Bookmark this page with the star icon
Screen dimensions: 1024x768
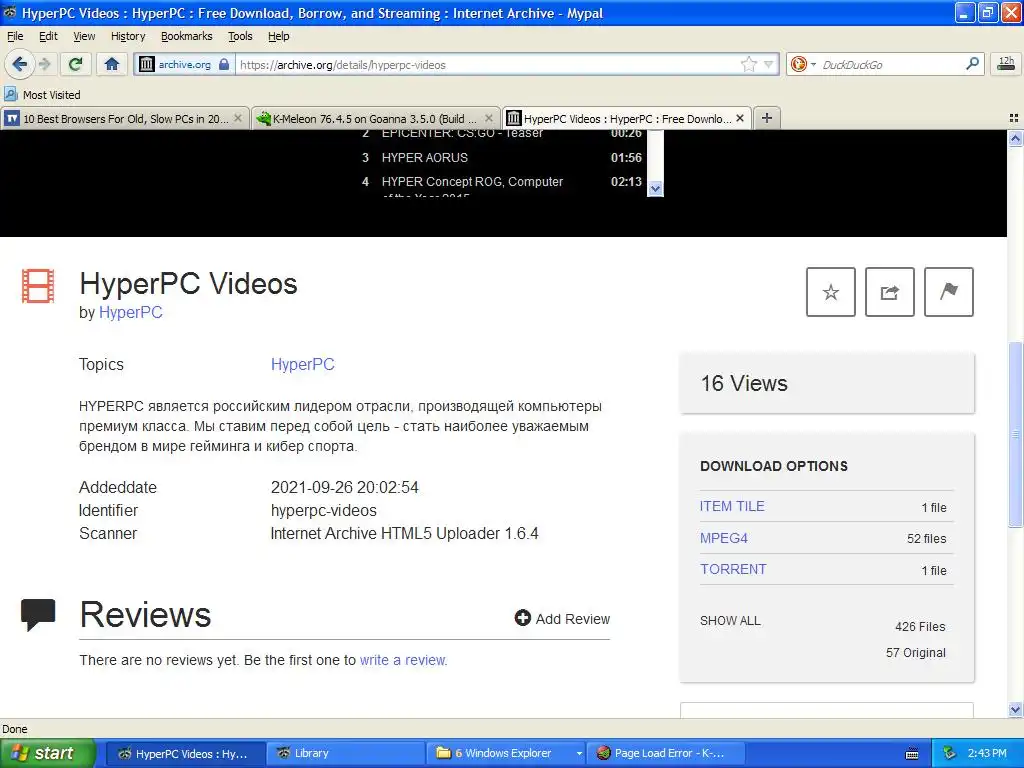point(748,64)
